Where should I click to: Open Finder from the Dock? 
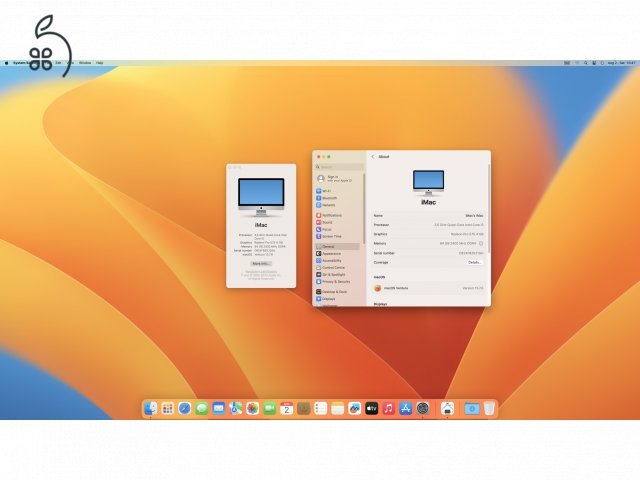pos(151,408)
